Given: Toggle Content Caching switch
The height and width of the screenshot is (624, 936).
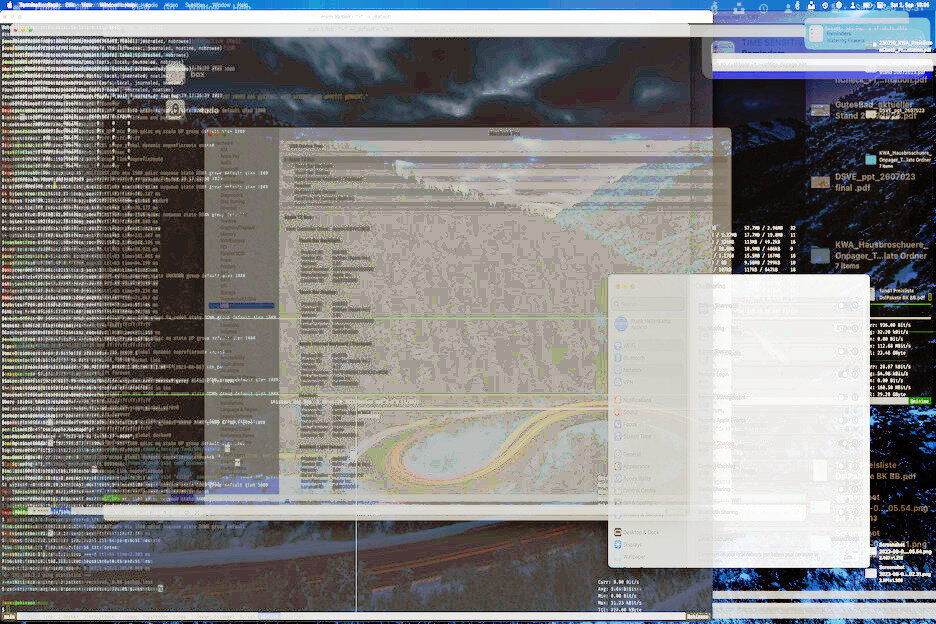Looking at the screenshot, I should tap(842, 466).
